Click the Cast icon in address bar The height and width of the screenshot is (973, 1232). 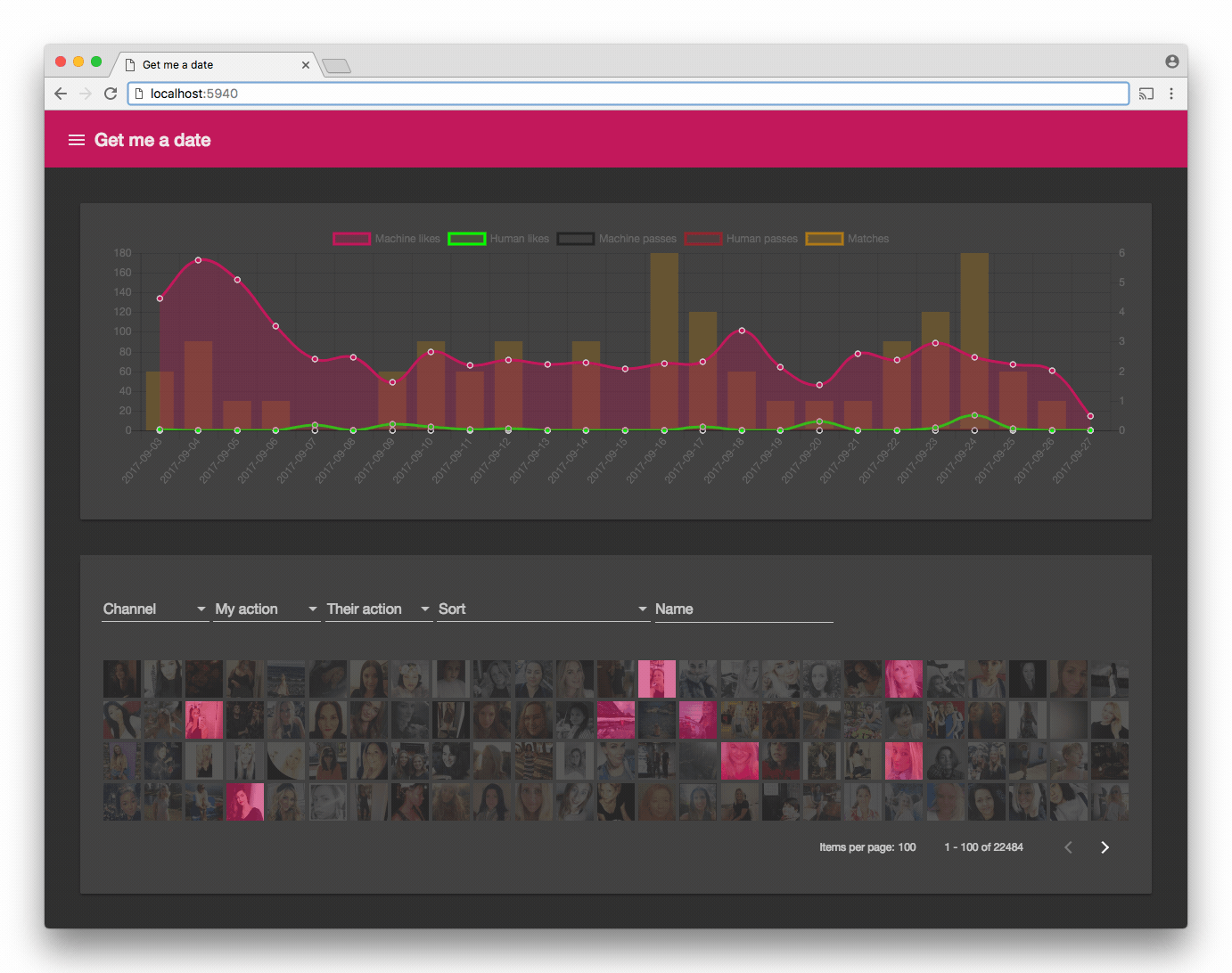tap(1146, 94)
